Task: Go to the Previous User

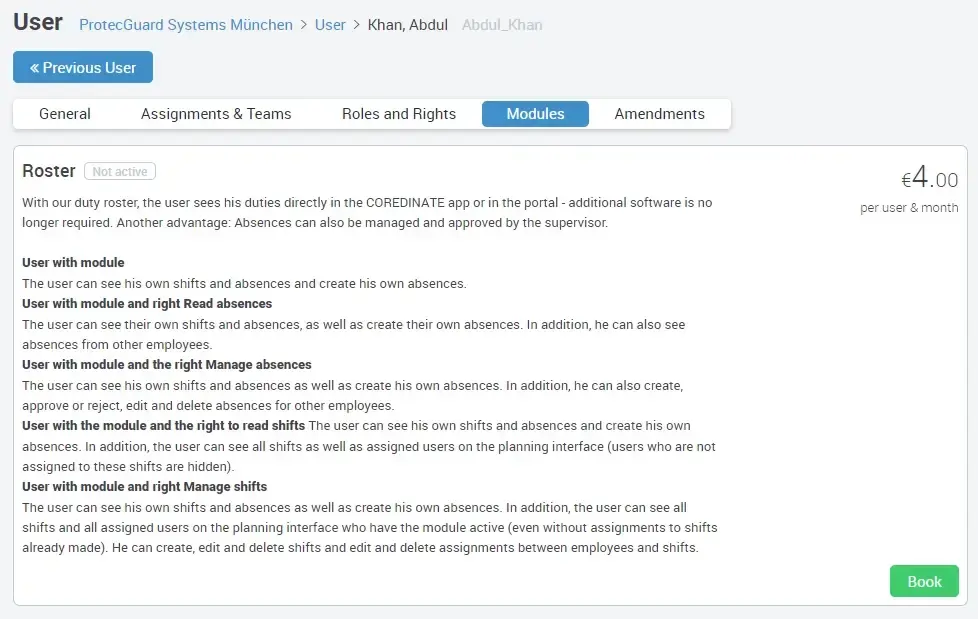Action: pos(83,68)
